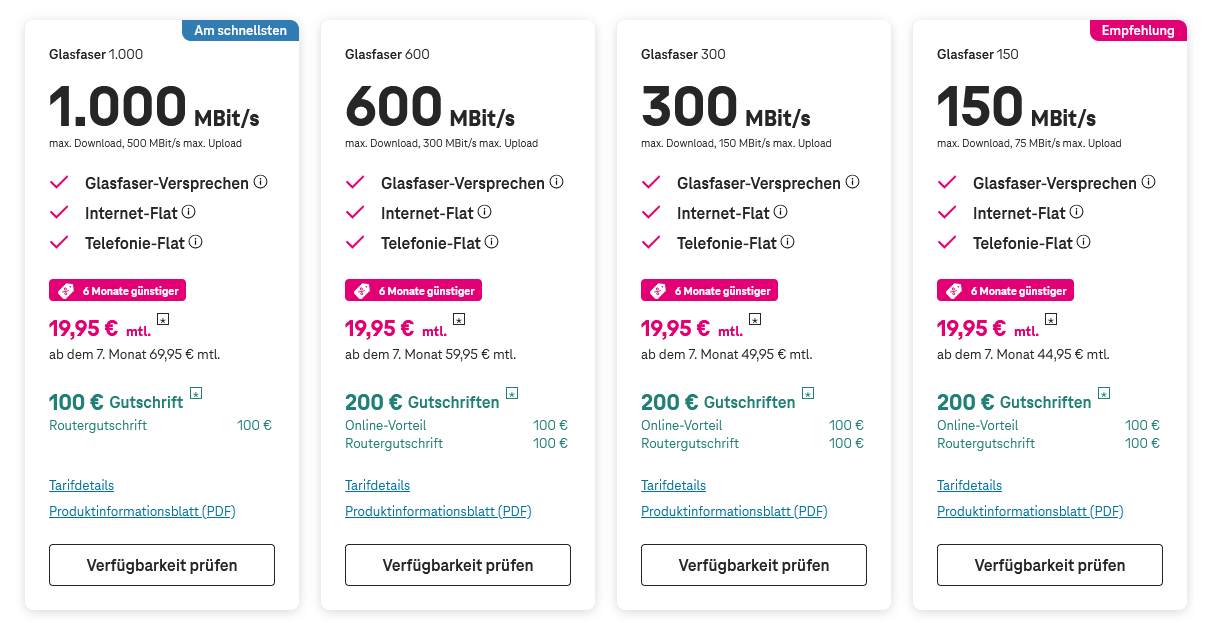Click Internet-Flat info icon in Glasfaser 600 card

484,212
